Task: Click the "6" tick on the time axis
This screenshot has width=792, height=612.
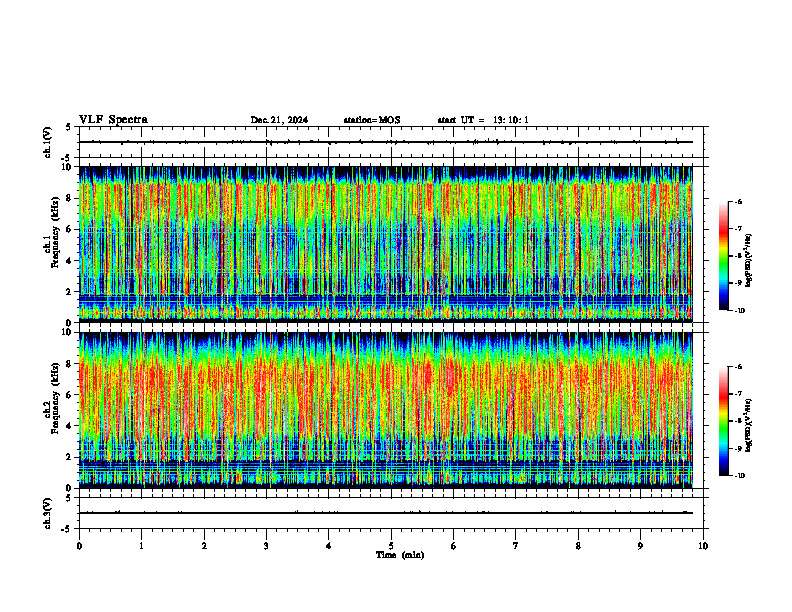Action: pyautogui.click(x=454, y=546)
